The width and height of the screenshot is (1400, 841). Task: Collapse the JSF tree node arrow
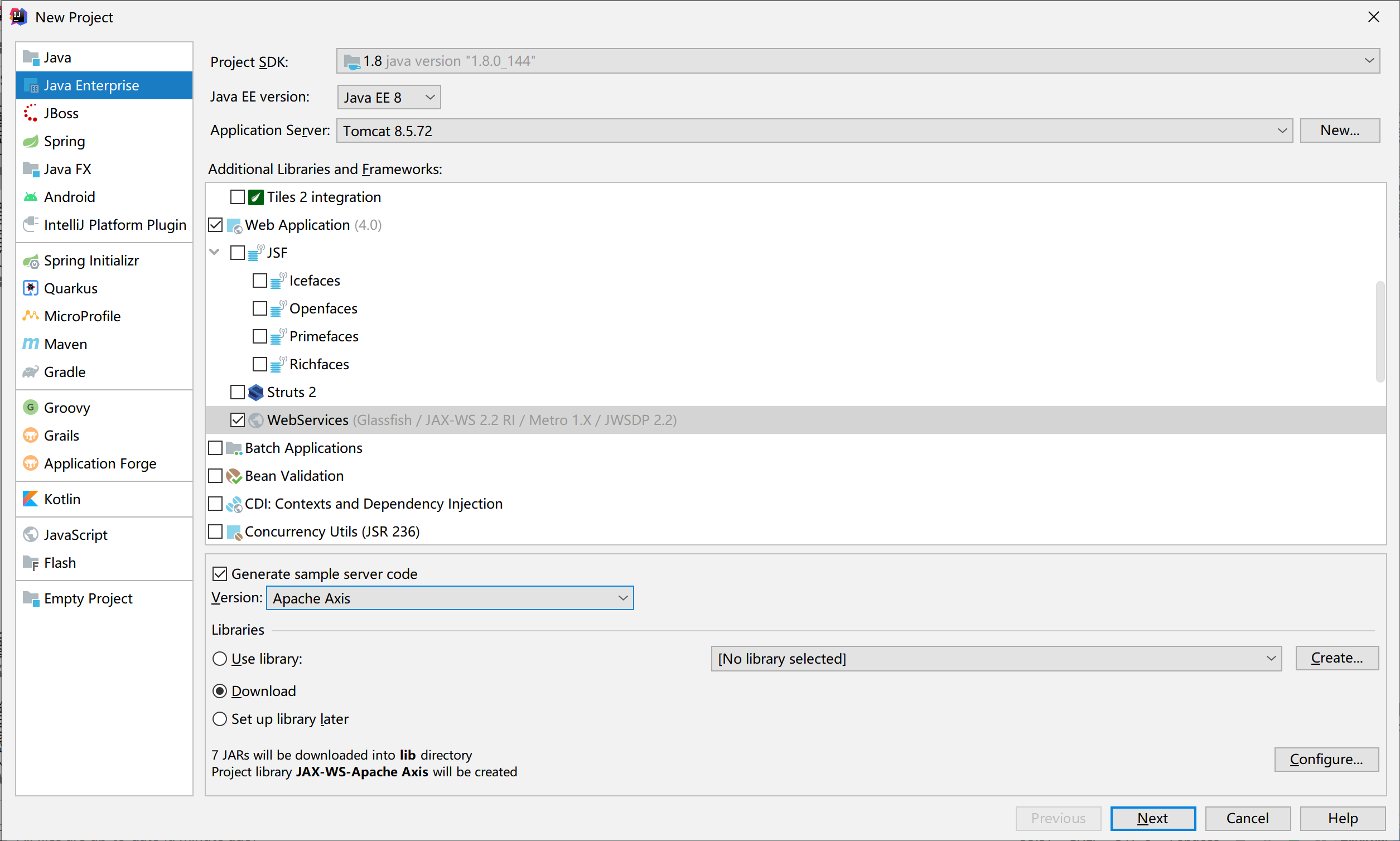pos(214,252)
